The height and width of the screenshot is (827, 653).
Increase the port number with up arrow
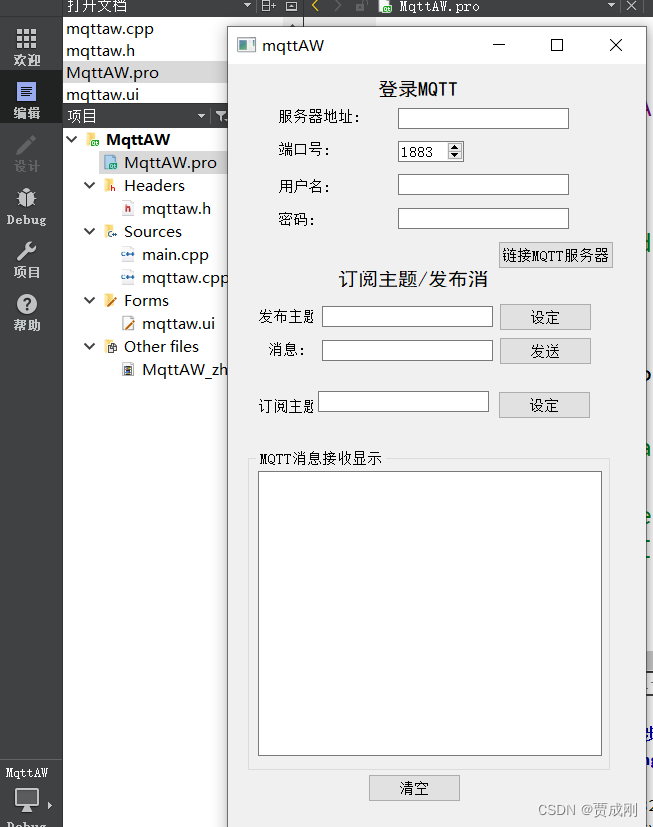[454, 147]
